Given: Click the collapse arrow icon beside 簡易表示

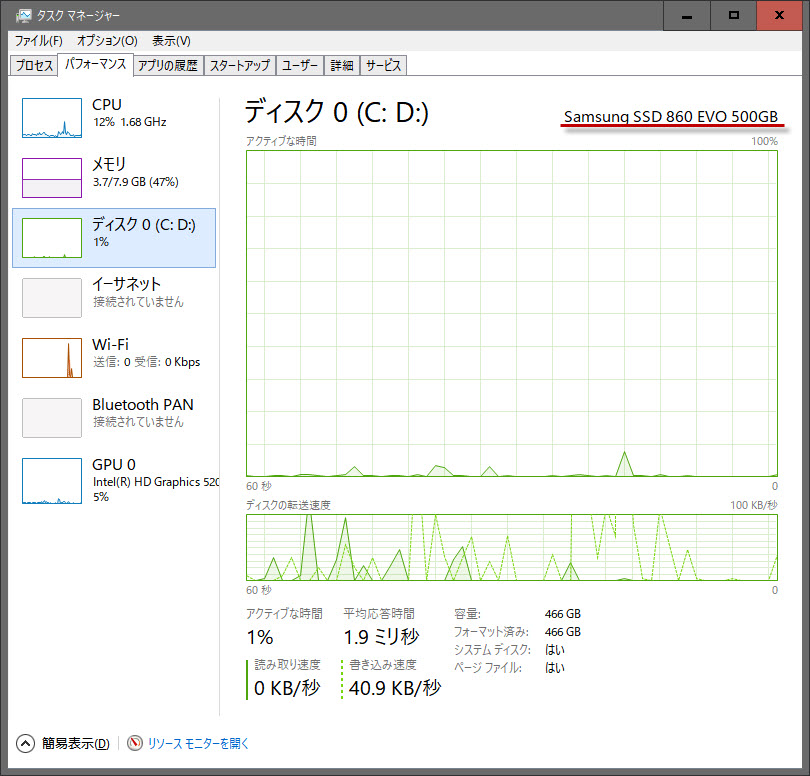Looking at the screenshot, I should click(x=25, y=743).
